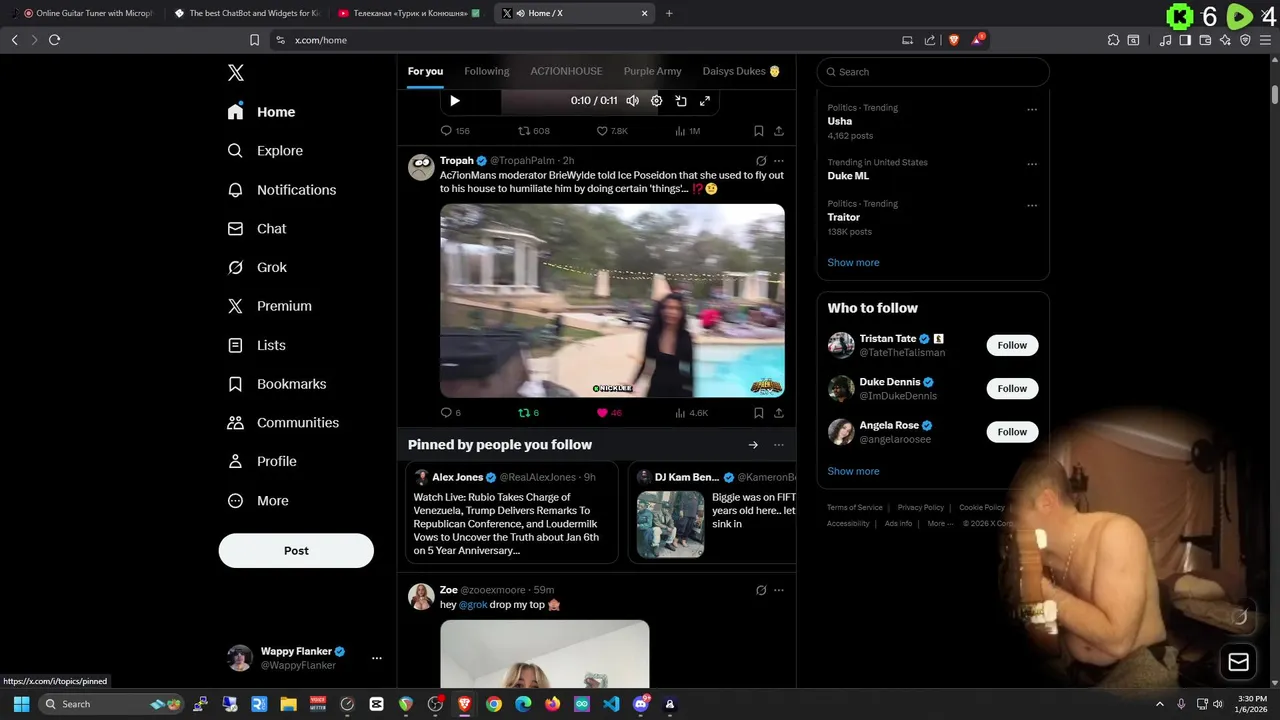Play the video at top of feed
The height and width of the screenshot is (720, 1280).
pos(455,101)
